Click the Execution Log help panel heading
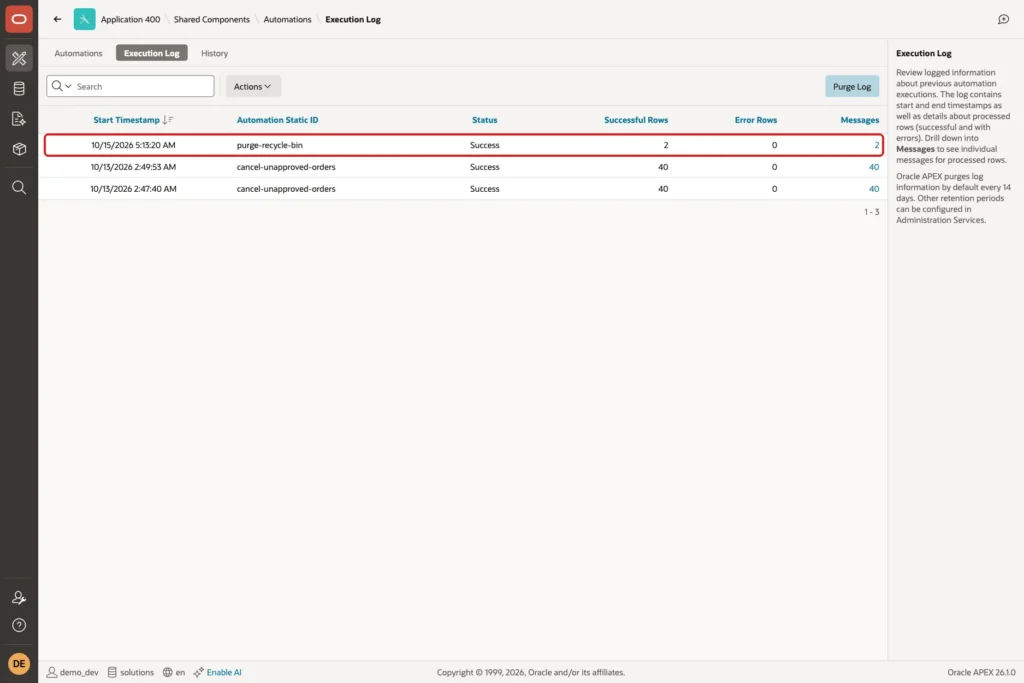 point(923,53)
